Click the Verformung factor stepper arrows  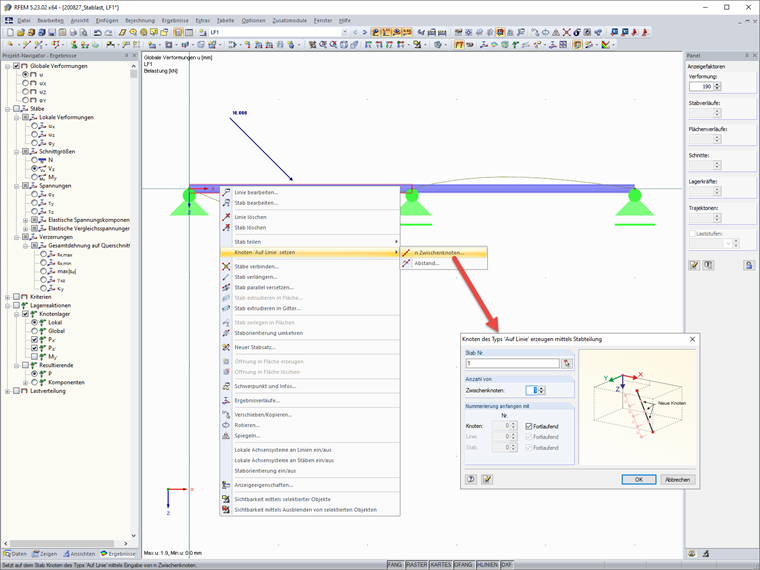coord(718,86)
